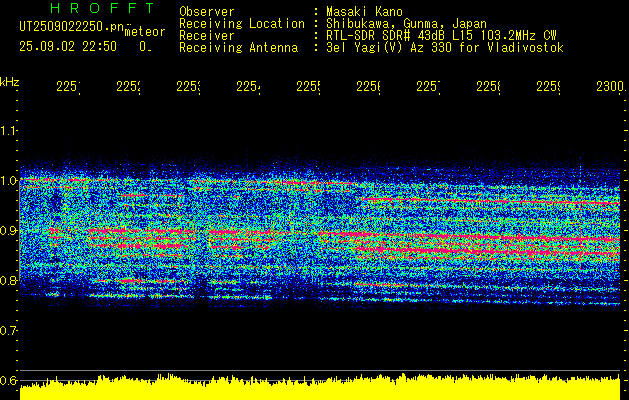Click the 2259 time axis marker
Image resolution: width=629 pixels, height=400 pixels.
(x=549, y=87)
